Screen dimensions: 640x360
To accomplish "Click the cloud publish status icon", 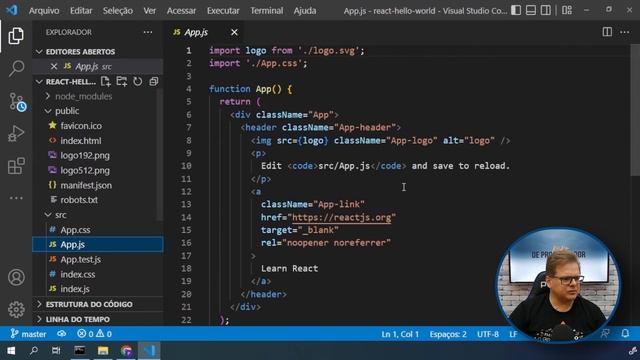I will 62,334.
